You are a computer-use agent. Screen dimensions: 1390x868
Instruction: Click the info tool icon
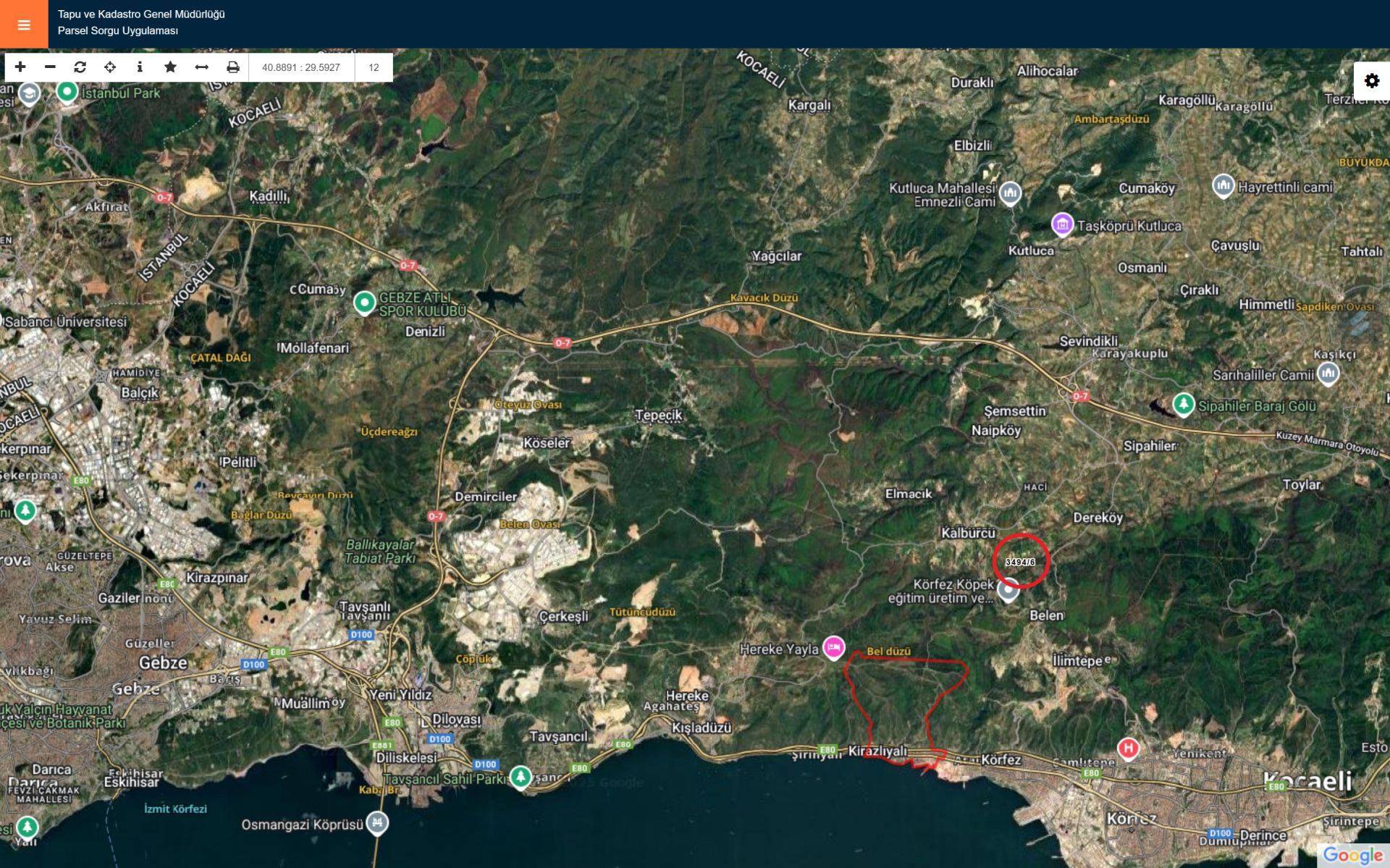point(140,67)
